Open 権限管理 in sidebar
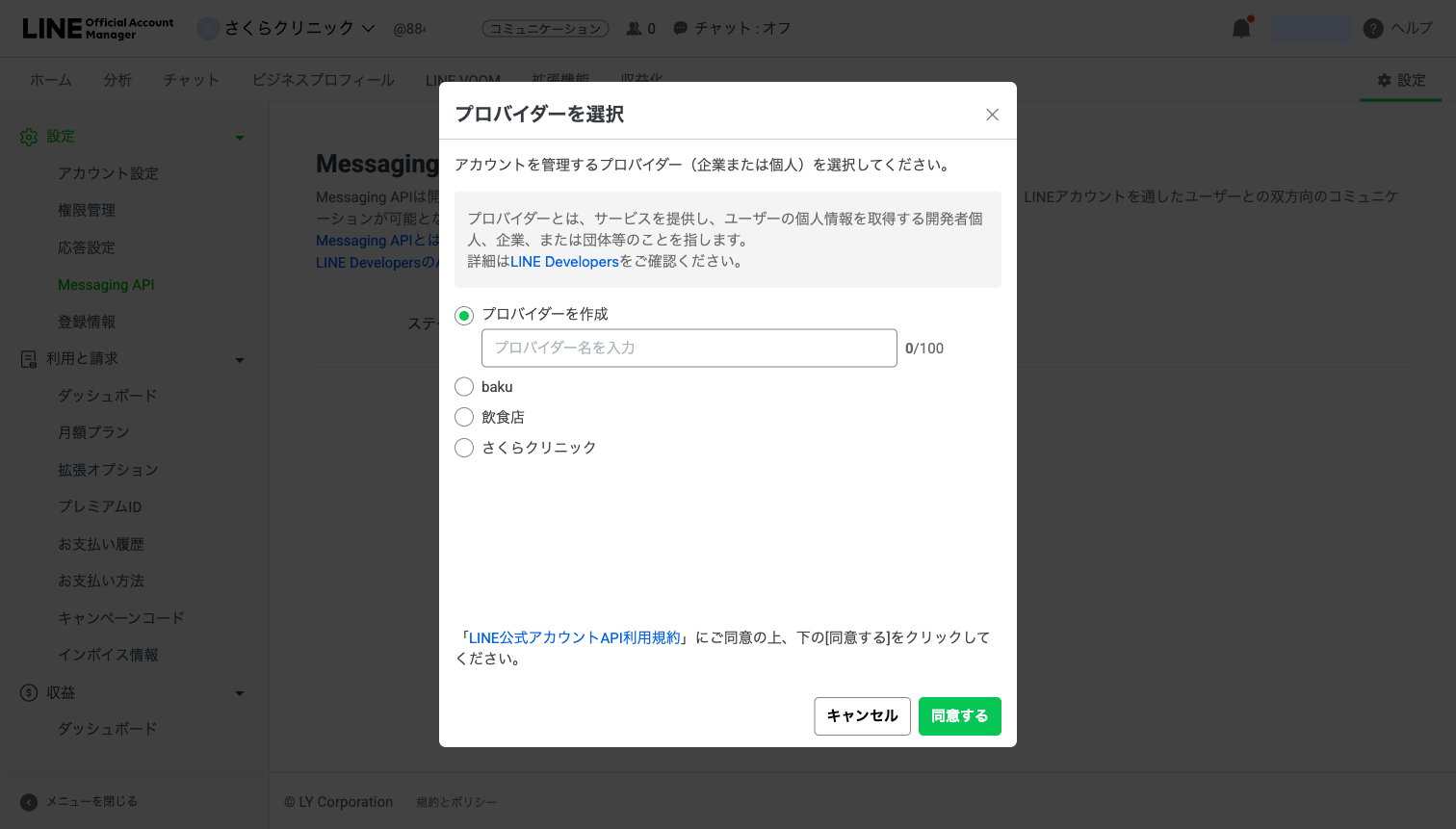This screenshot has height=829, width=1456. 87,210
